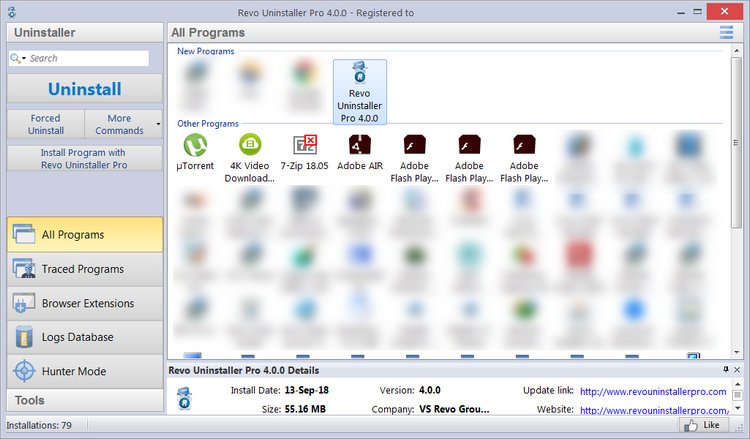Pin the details panel with pushpin icon

pyautogui.click(x=726, y=370)
